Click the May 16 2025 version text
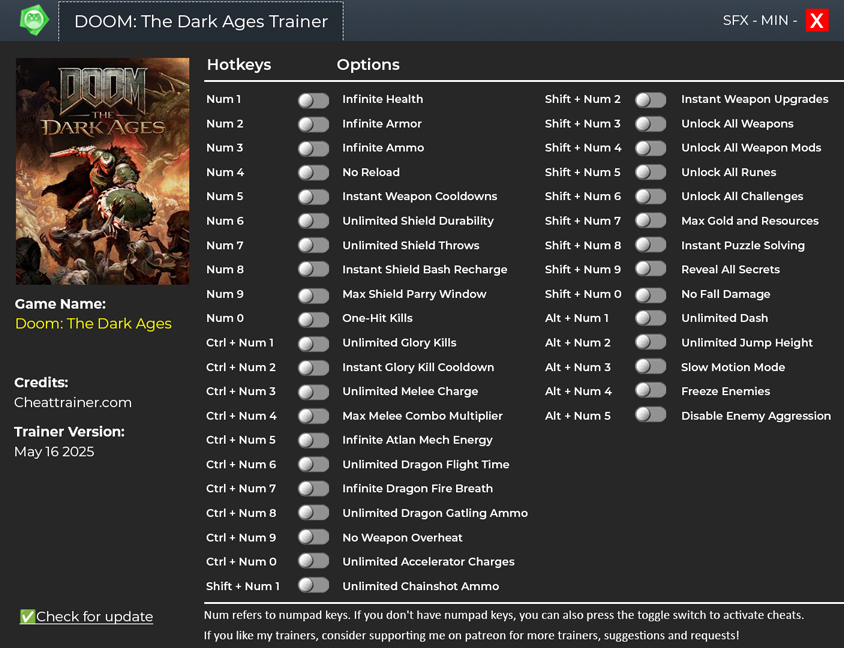The height and width of the screenshot is (648, 844). (x=54, y=452)
